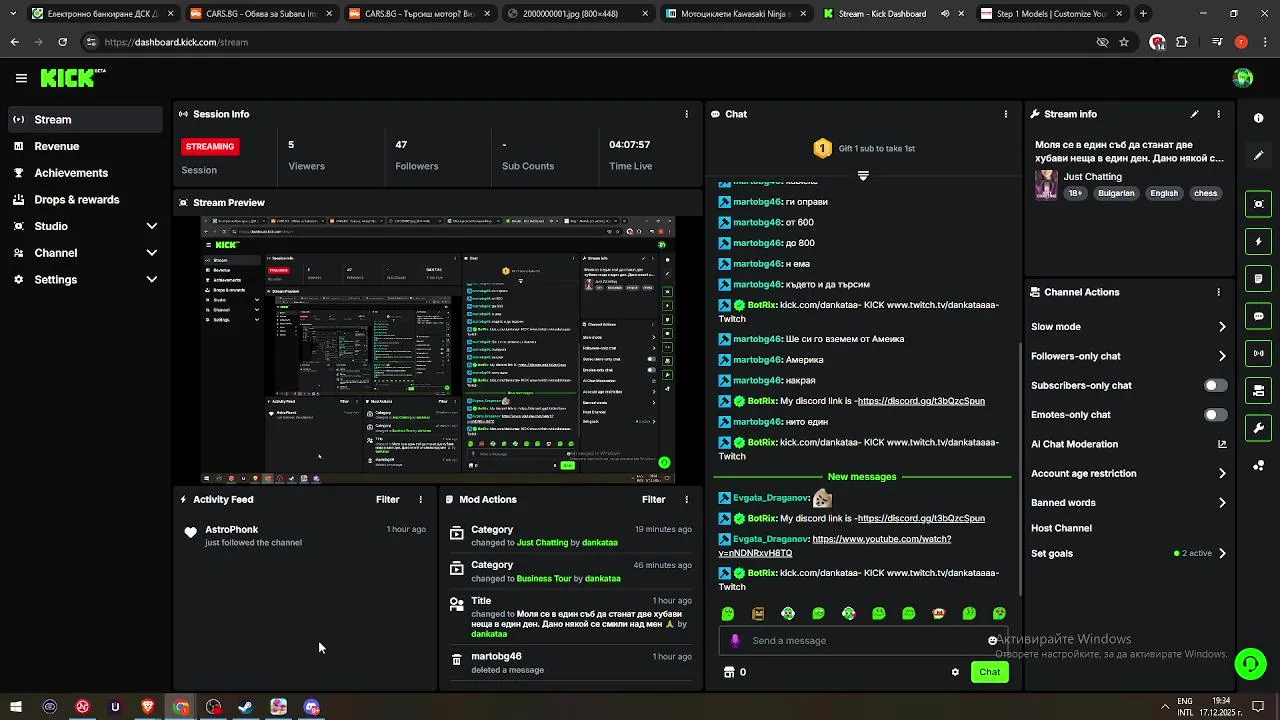The width and height of the screenshot is (1280, 720).
Task: Pick the brown angry square emote
Action: [x=758, y=613]
